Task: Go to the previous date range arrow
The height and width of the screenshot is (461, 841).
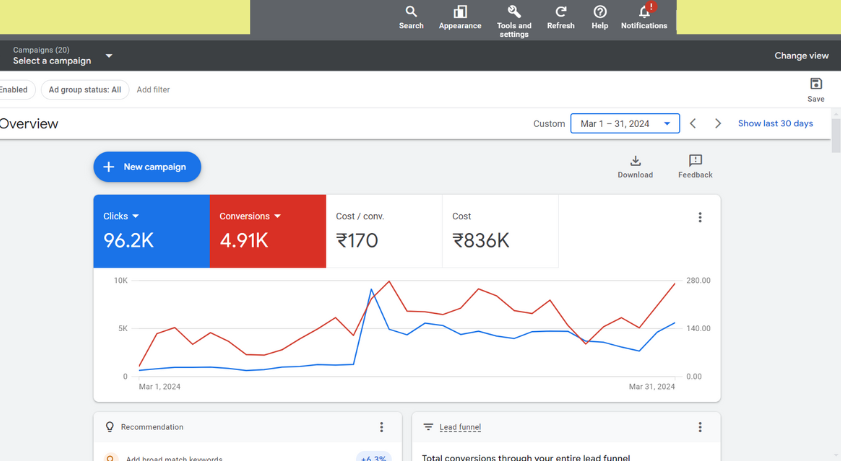Action: (x=693, y=124)
